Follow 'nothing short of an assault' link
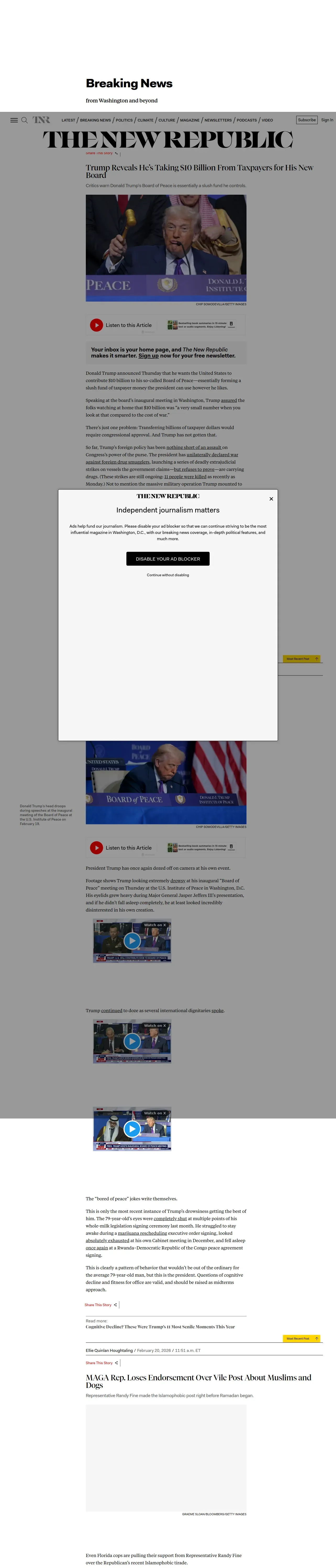Image resolution: width=336 pixels, height=1568 pixels. click(x=194, y=447)
